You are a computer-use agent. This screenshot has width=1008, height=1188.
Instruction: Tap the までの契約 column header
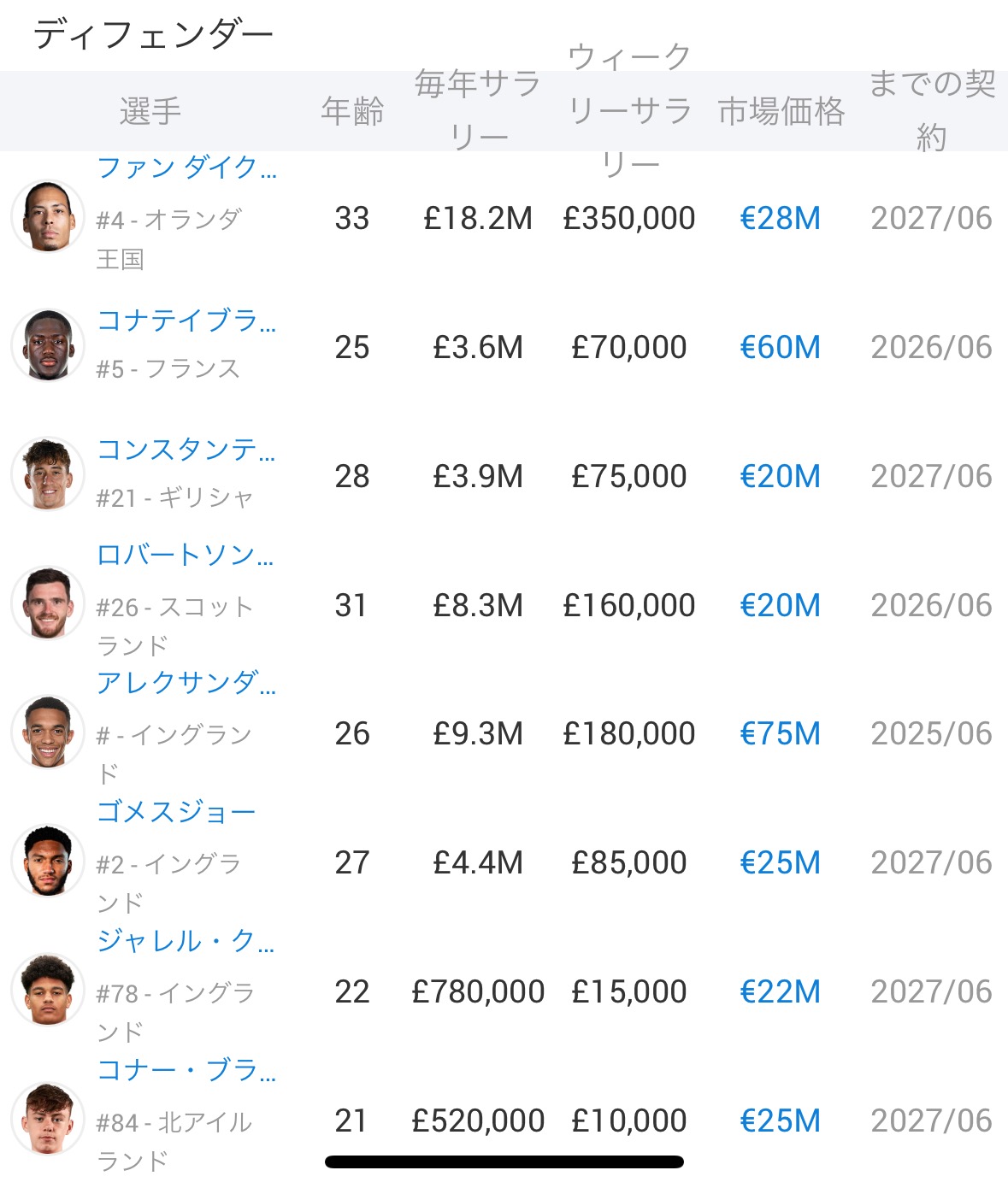click(932, 110)
